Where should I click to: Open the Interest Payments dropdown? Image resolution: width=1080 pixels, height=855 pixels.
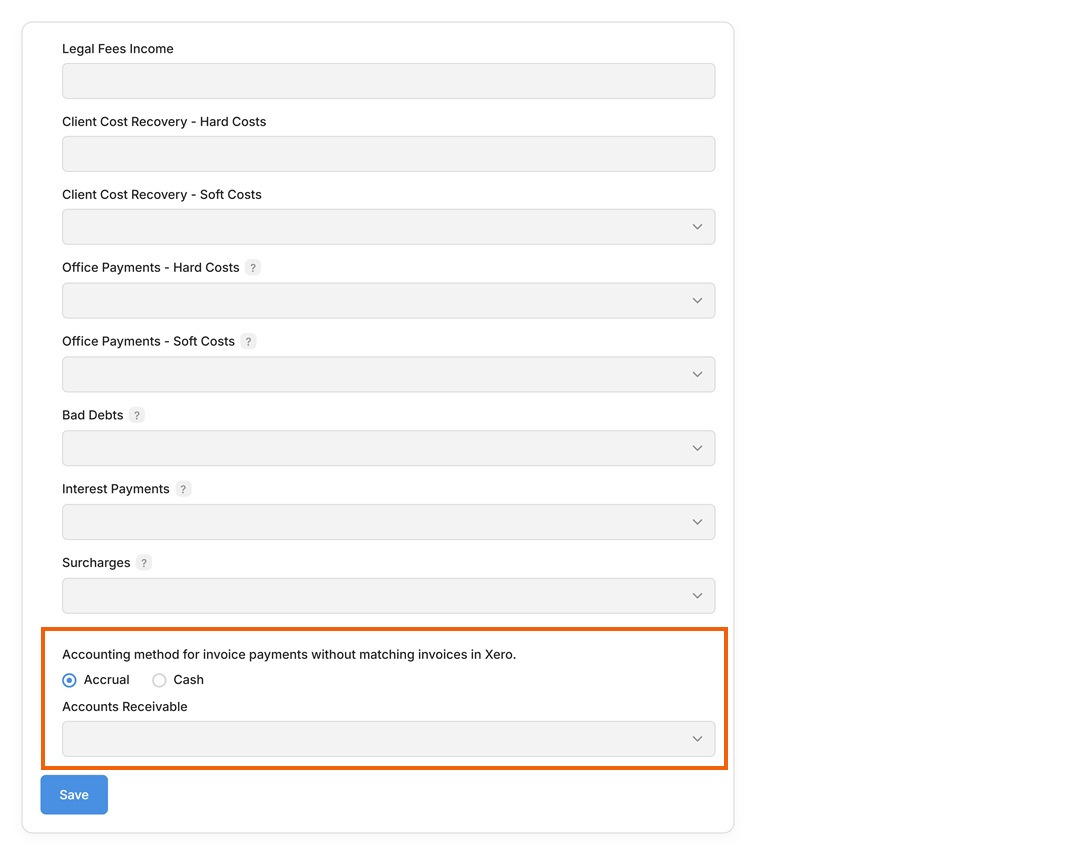(x=388, y=522)
